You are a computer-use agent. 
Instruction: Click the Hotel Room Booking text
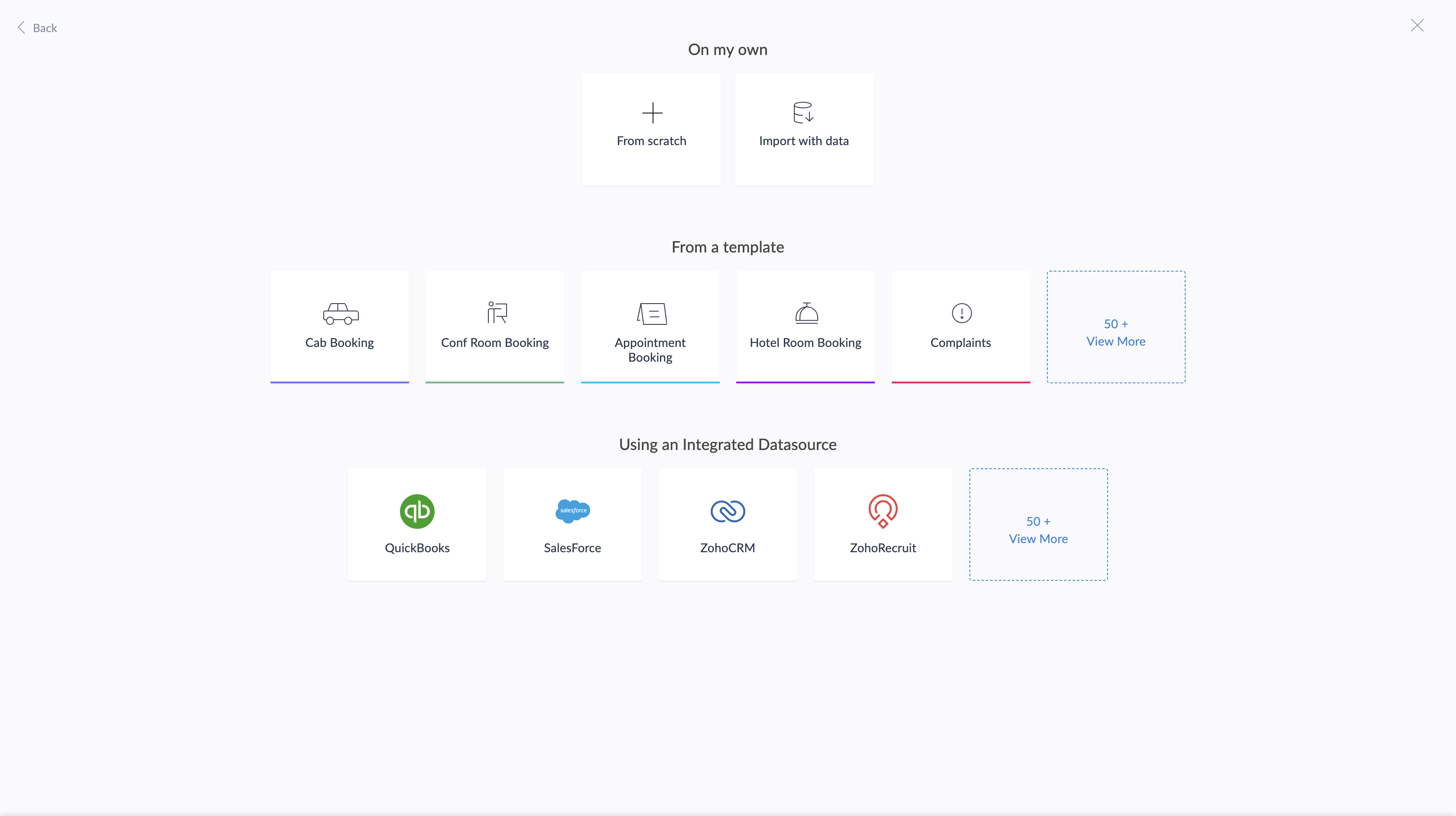click(805, 343)
